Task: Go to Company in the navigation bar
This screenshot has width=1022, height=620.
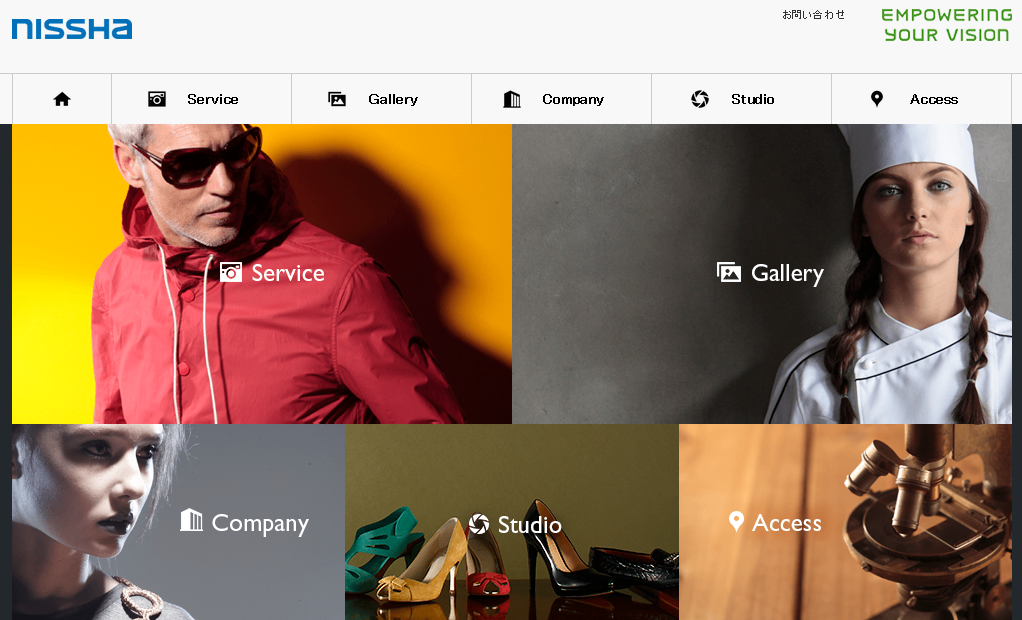Action: [x=573, y=99]
